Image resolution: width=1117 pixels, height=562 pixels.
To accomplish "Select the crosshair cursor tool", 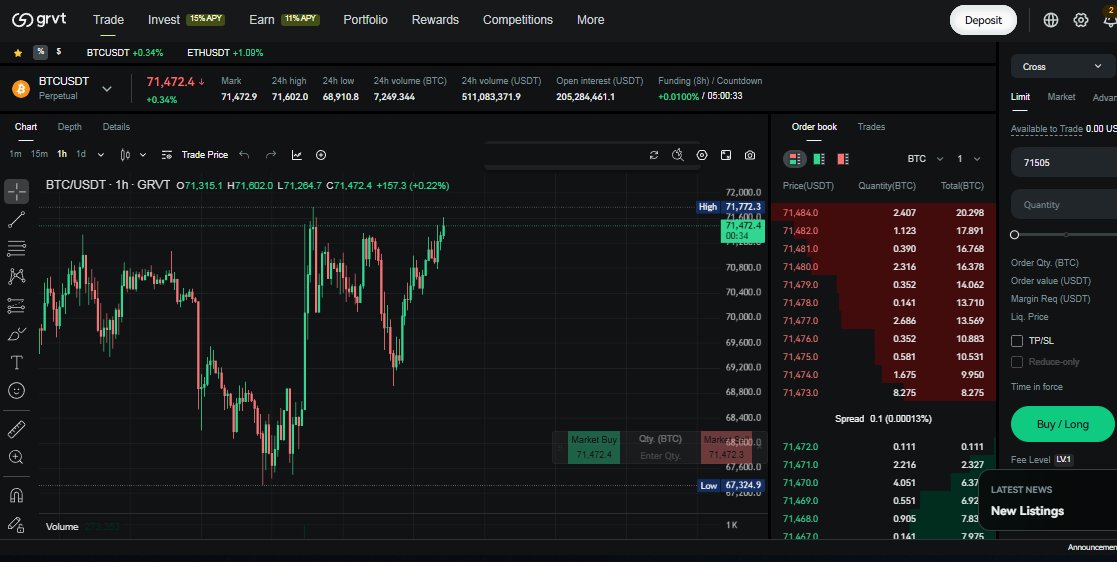I will 16,191.
